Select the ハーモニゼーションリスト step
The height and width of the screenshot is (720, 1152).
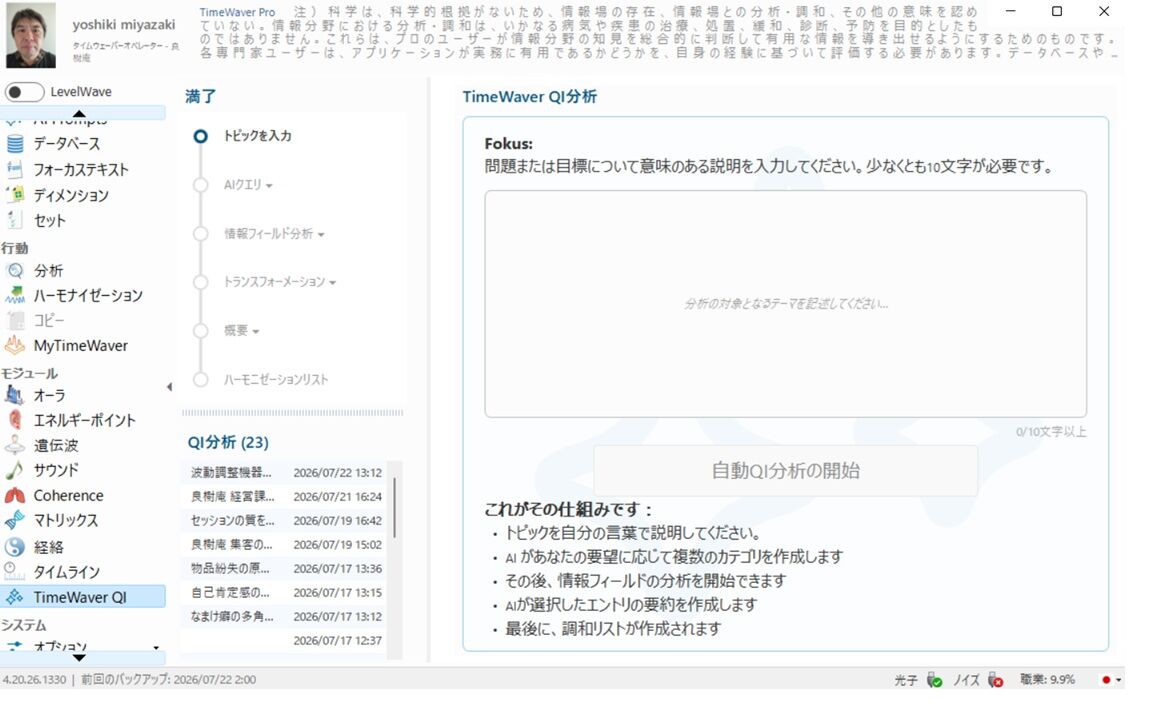tap(276, 380)
